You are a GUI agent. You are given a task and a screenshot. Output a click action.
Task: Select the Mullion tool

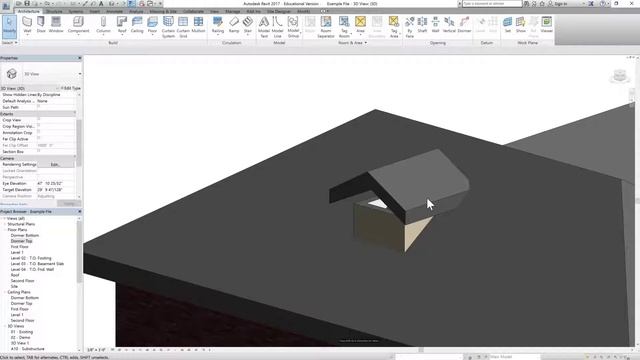coord(198,25)
